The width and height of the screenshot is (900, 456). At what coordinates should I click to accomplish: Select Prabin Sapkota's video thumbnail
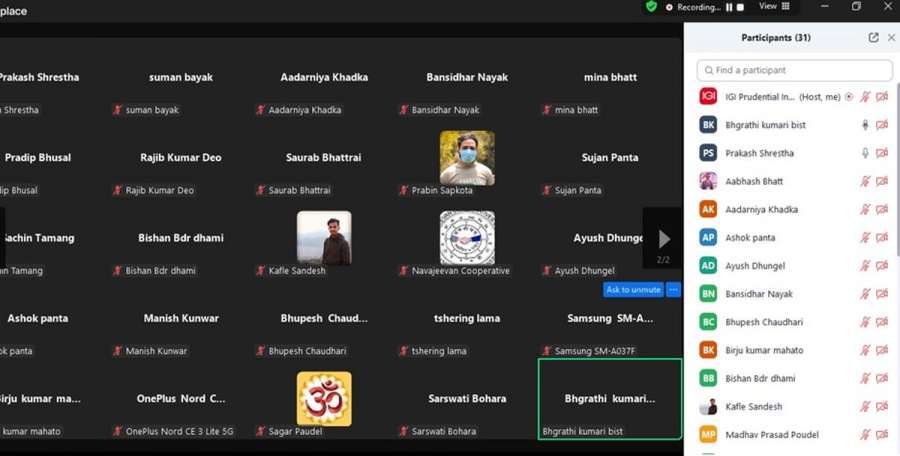pyautogui.click(x=467, y=158)
